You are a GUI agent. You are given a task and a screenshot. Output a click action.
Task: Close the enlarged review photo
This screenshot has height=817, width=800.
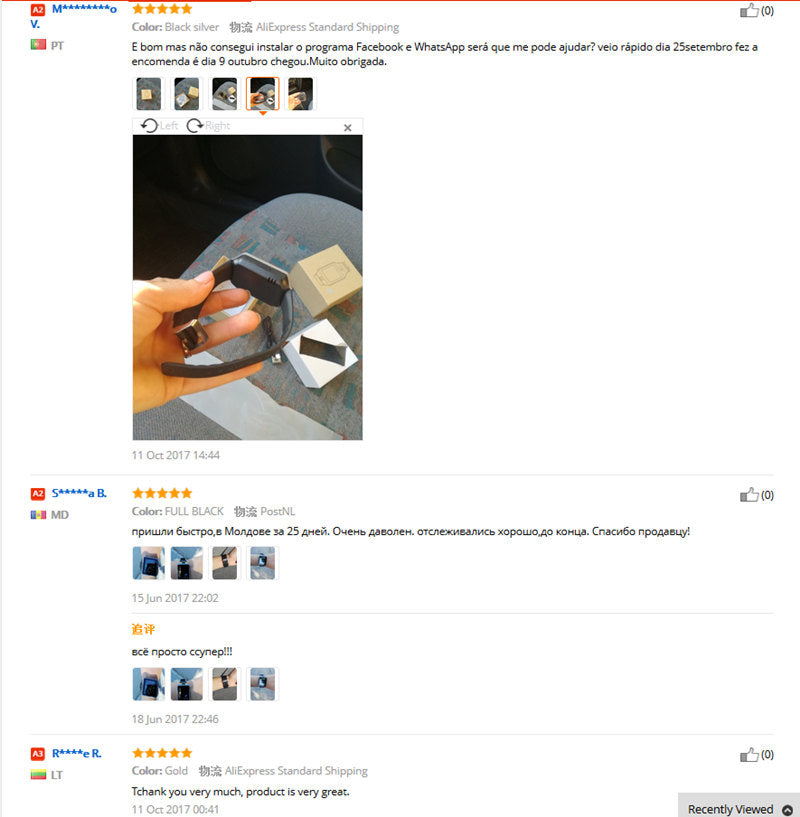[x=348, y=128]
